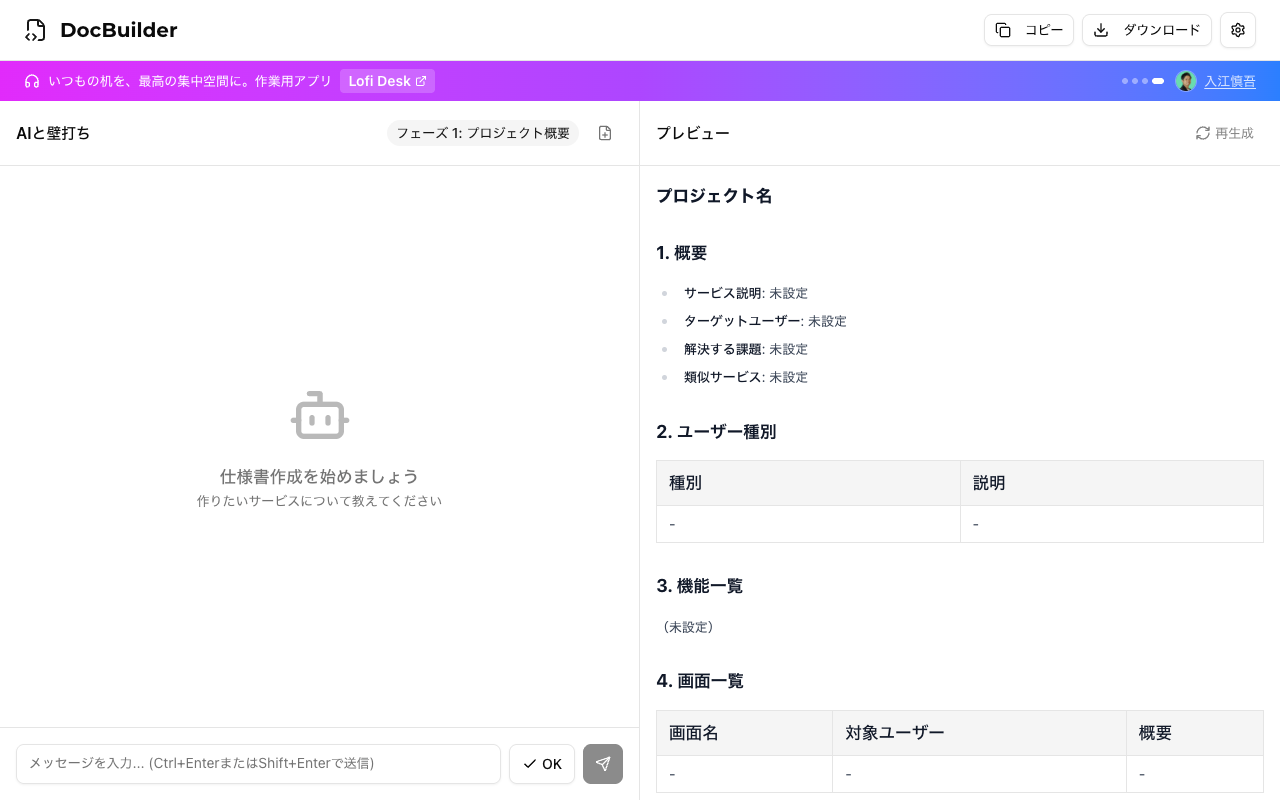Click the new document icon beside the phase badge
This screenshot has width=1280, height=800.
(605, 133)
